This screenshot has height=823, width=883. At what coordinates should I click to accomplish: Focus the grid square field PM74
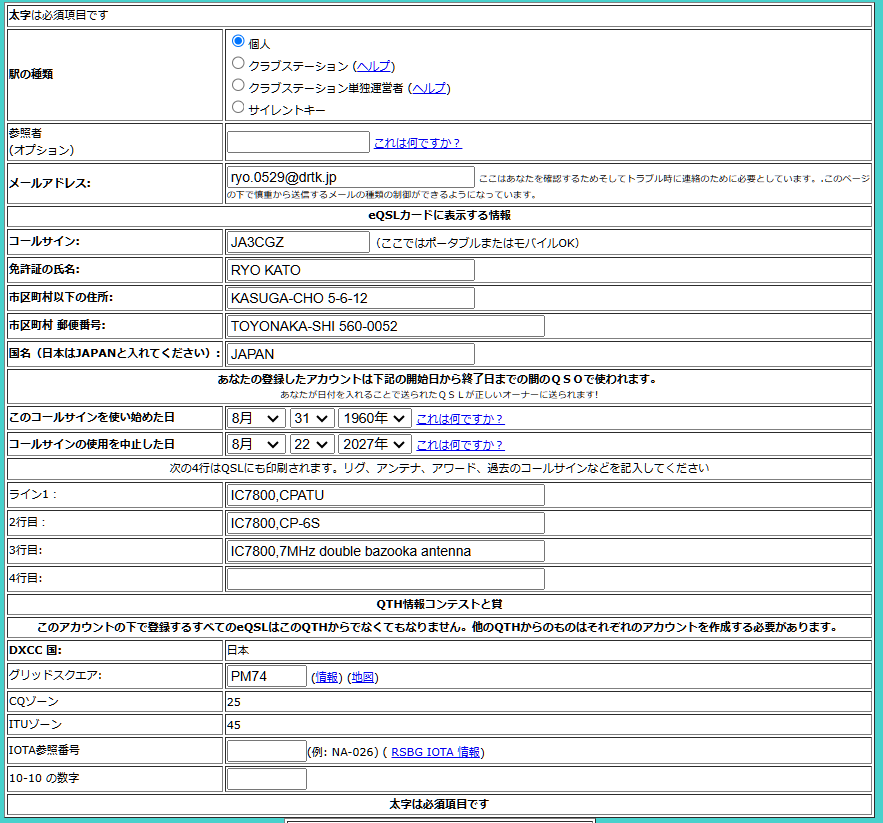(266, 677)
